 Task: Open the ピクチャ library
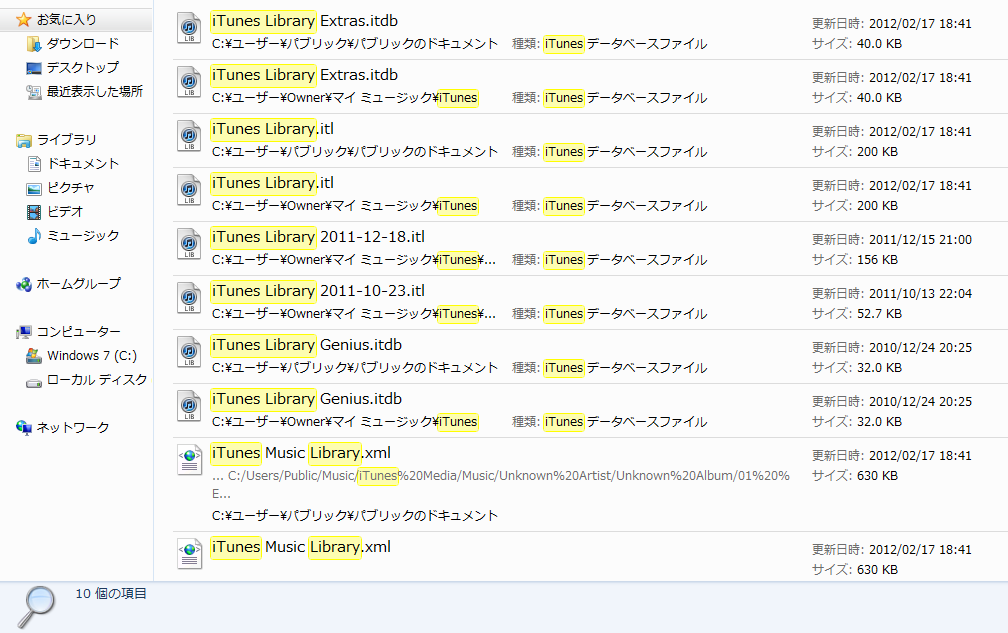click(x=60, y=188)
